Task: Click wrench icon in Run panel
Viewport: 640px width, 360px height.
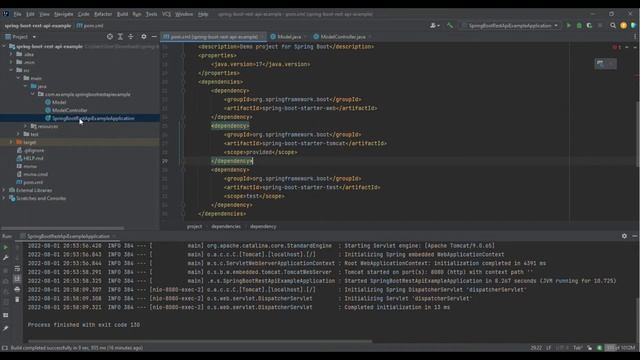Action: [x=5, y=258]
